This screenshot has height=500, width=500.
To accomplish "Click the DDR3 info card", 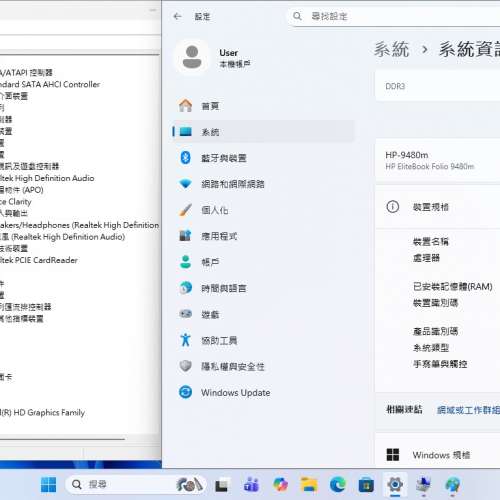I will click(437, 86).
